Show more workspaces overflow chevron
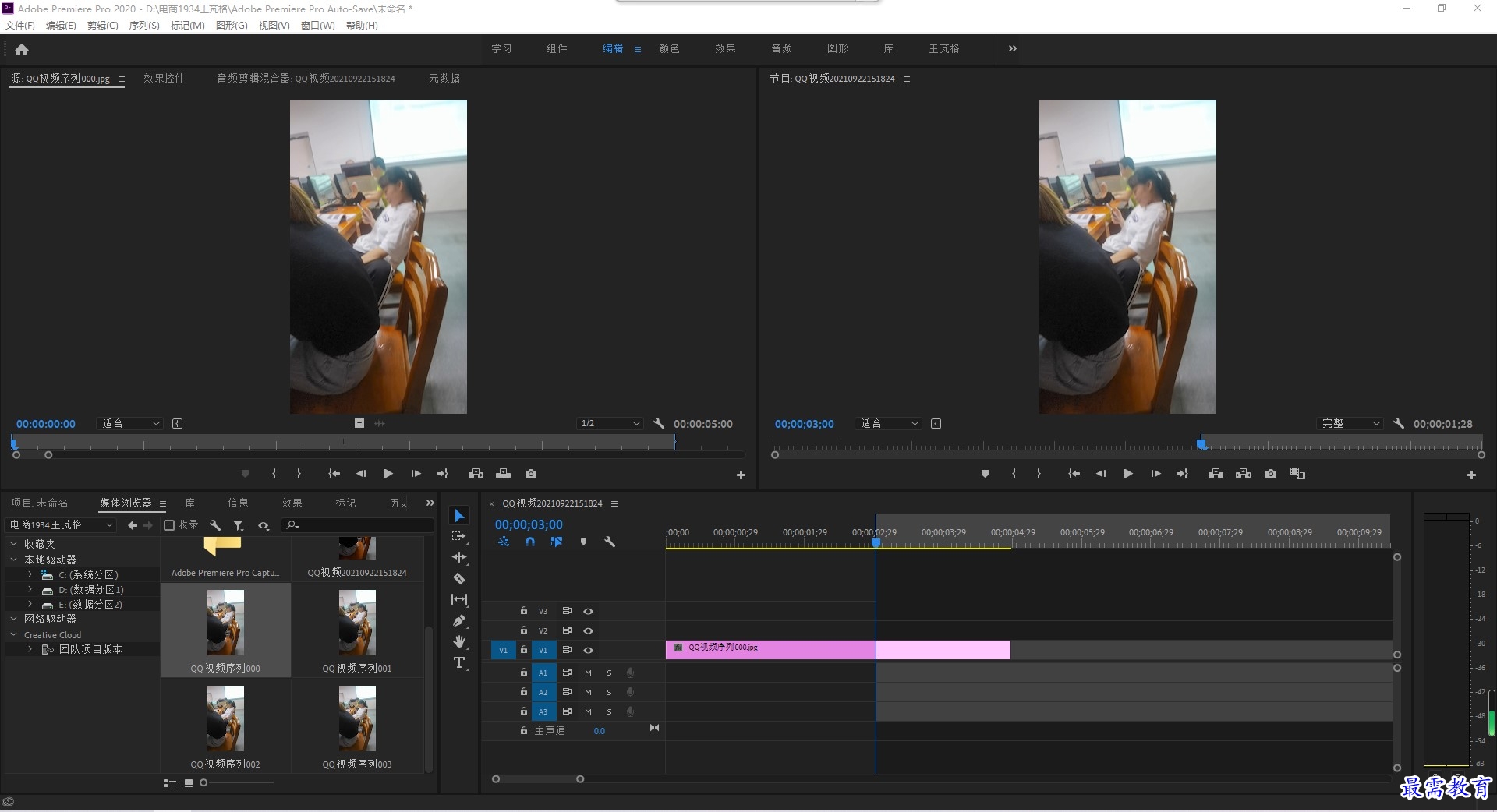1497x812 pixels. tap(1012, 48)
